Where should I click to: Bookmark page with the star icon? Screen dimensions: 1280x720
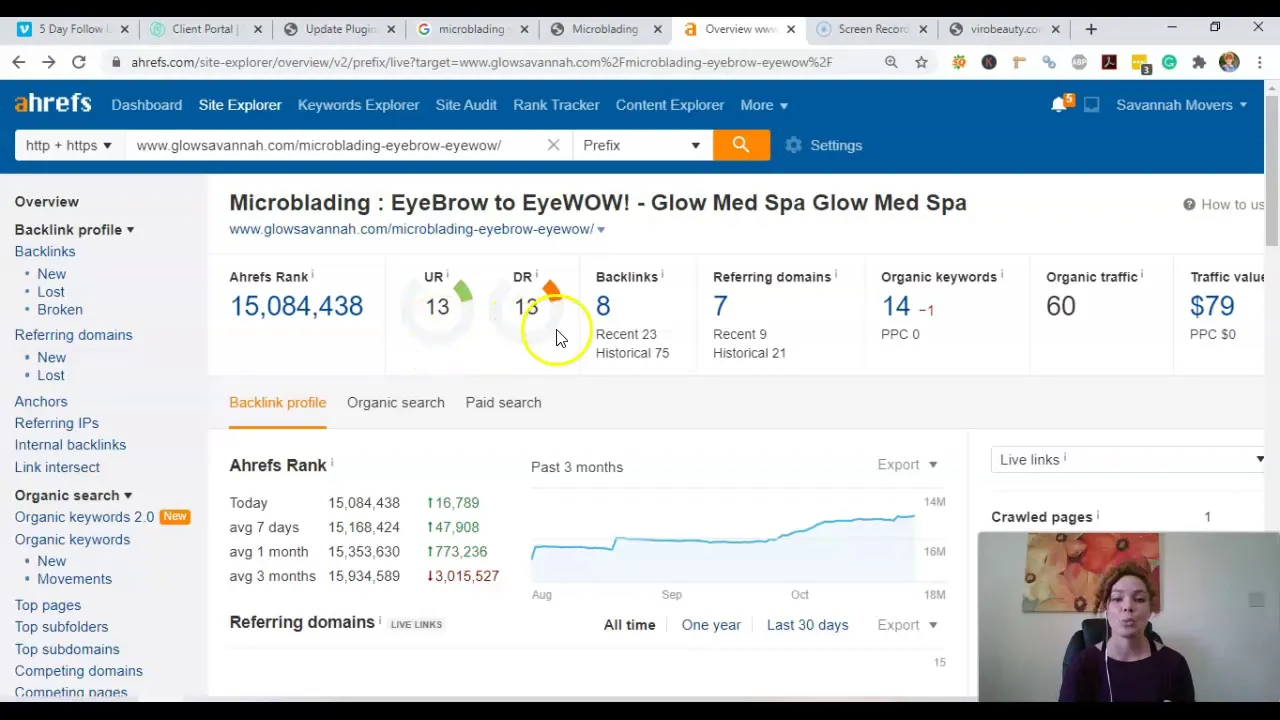tap(921, 62)
